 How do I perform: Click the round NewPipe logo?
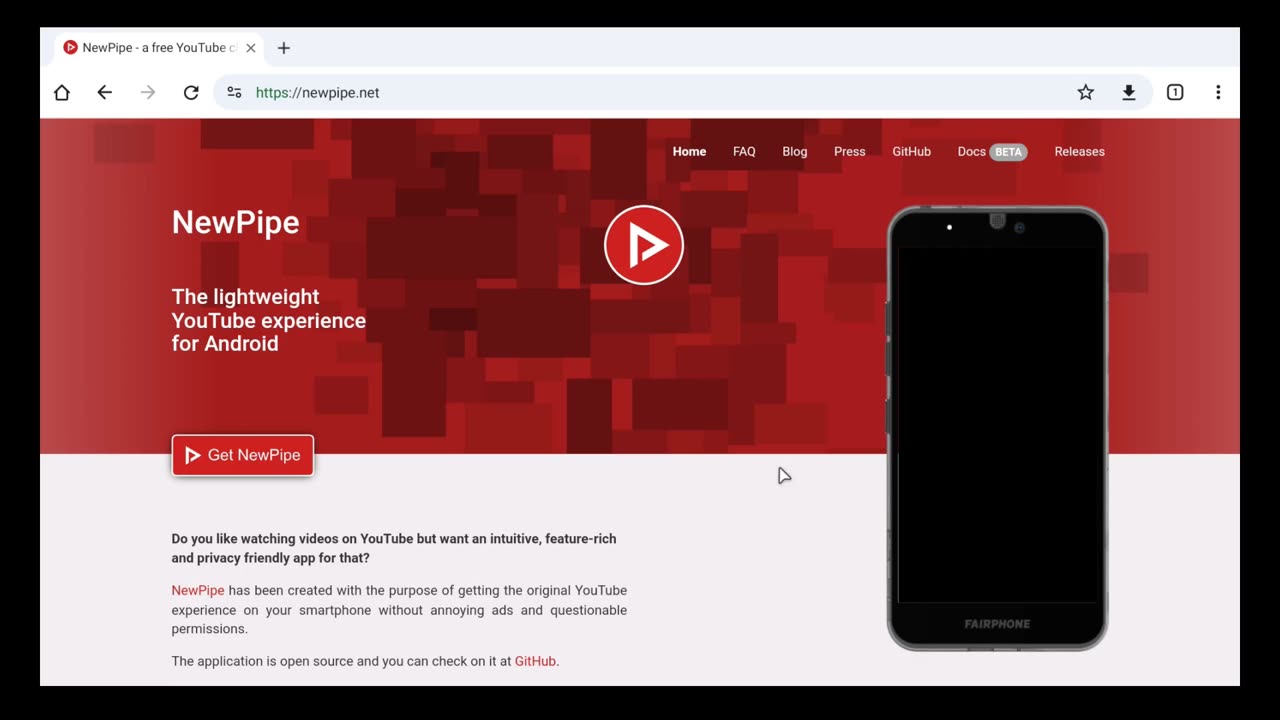point(644,245)
